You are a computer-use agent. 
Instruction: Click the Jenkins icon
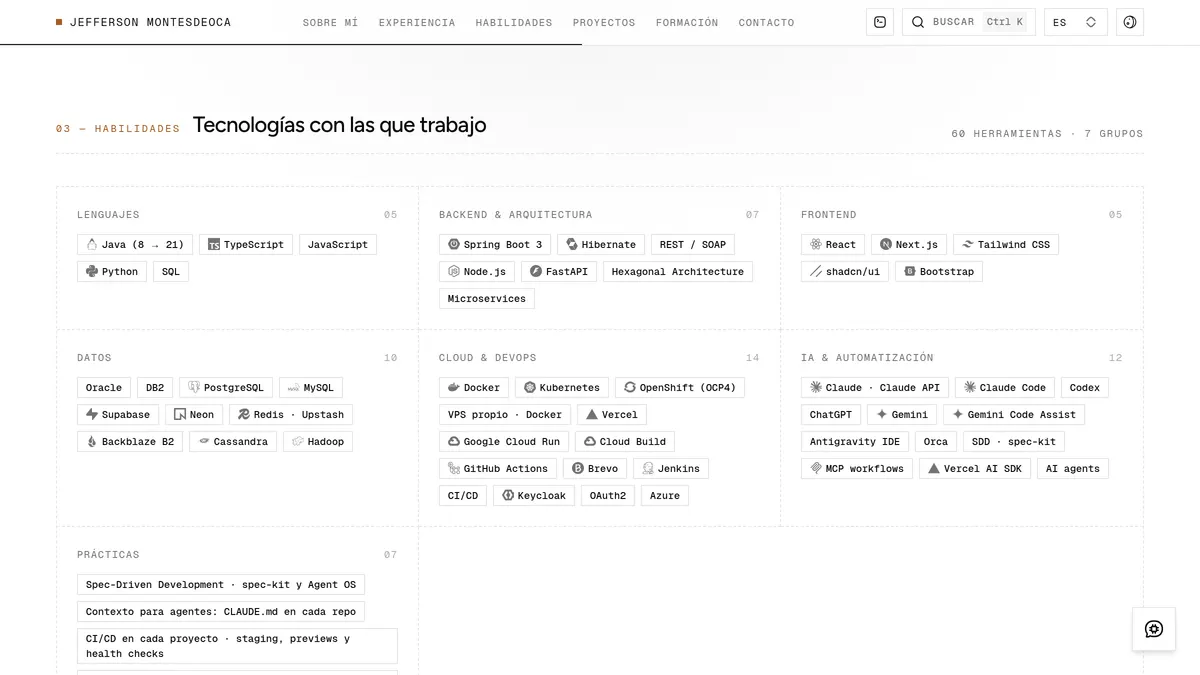coord(648,468)
